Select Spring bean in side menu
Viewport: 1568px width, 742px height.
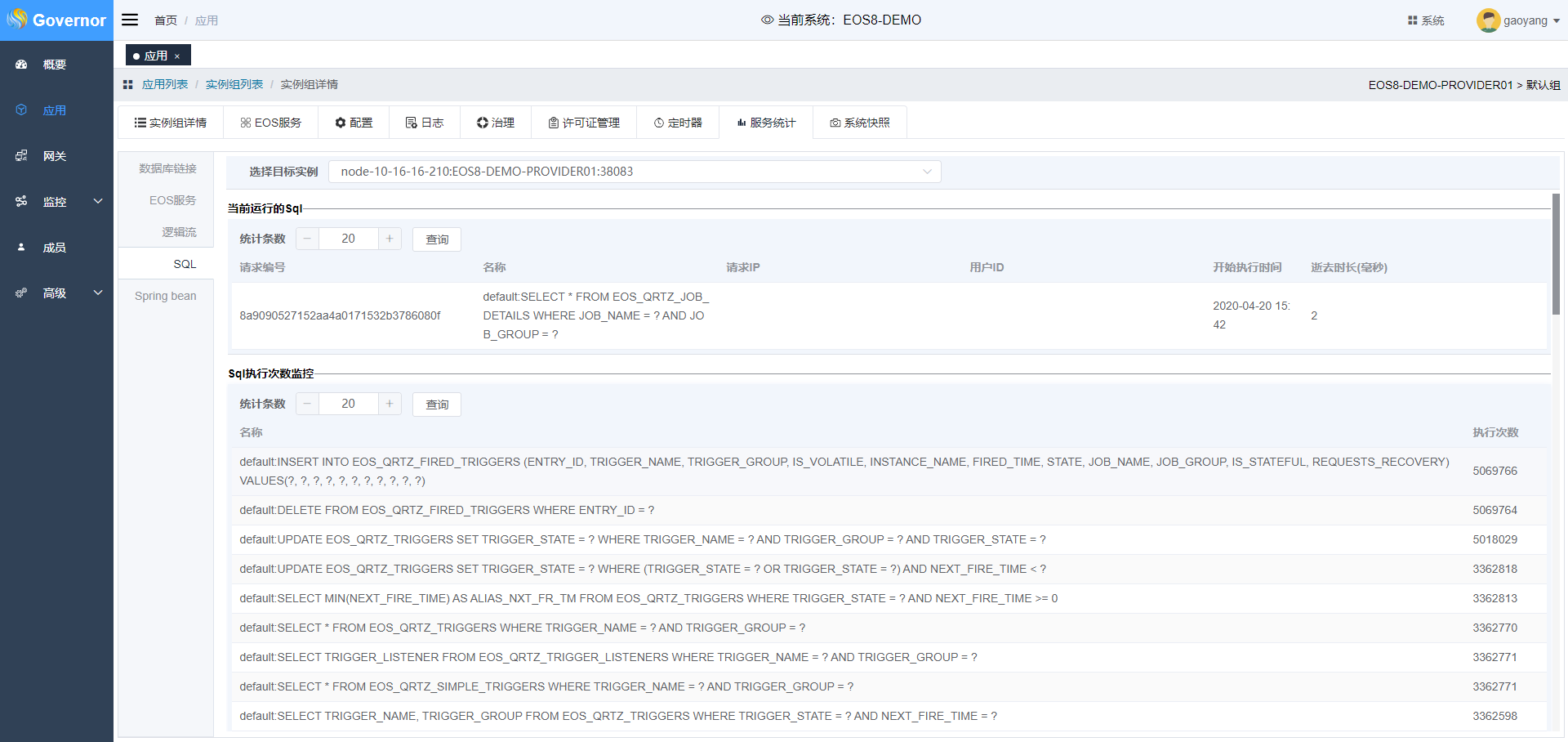tap(166, 296)
